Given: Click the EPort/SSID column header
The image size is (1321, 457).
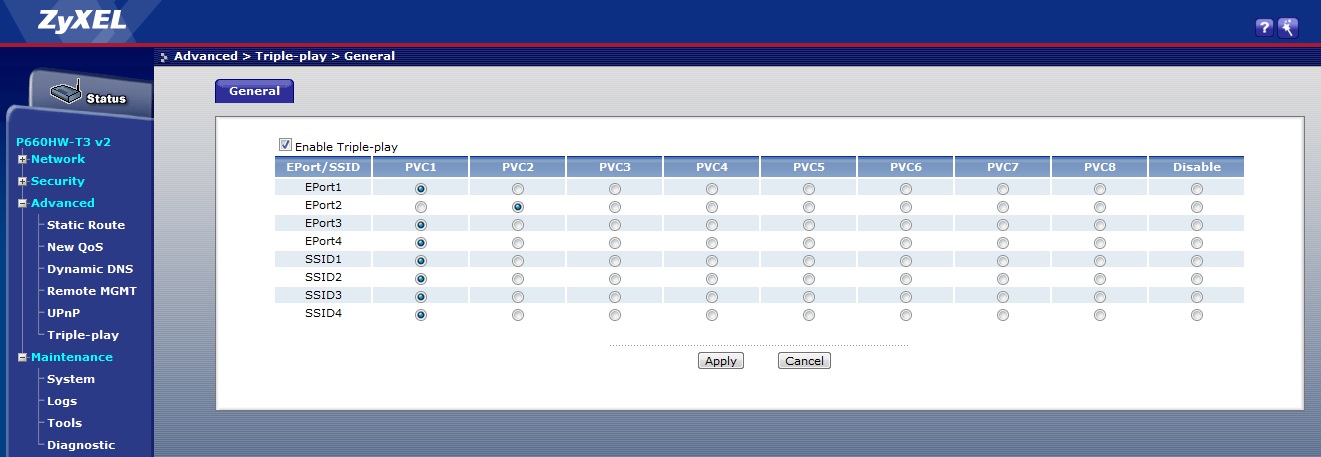Looking at the screenshot, I should pyautogui.click(x=323, y=167).
